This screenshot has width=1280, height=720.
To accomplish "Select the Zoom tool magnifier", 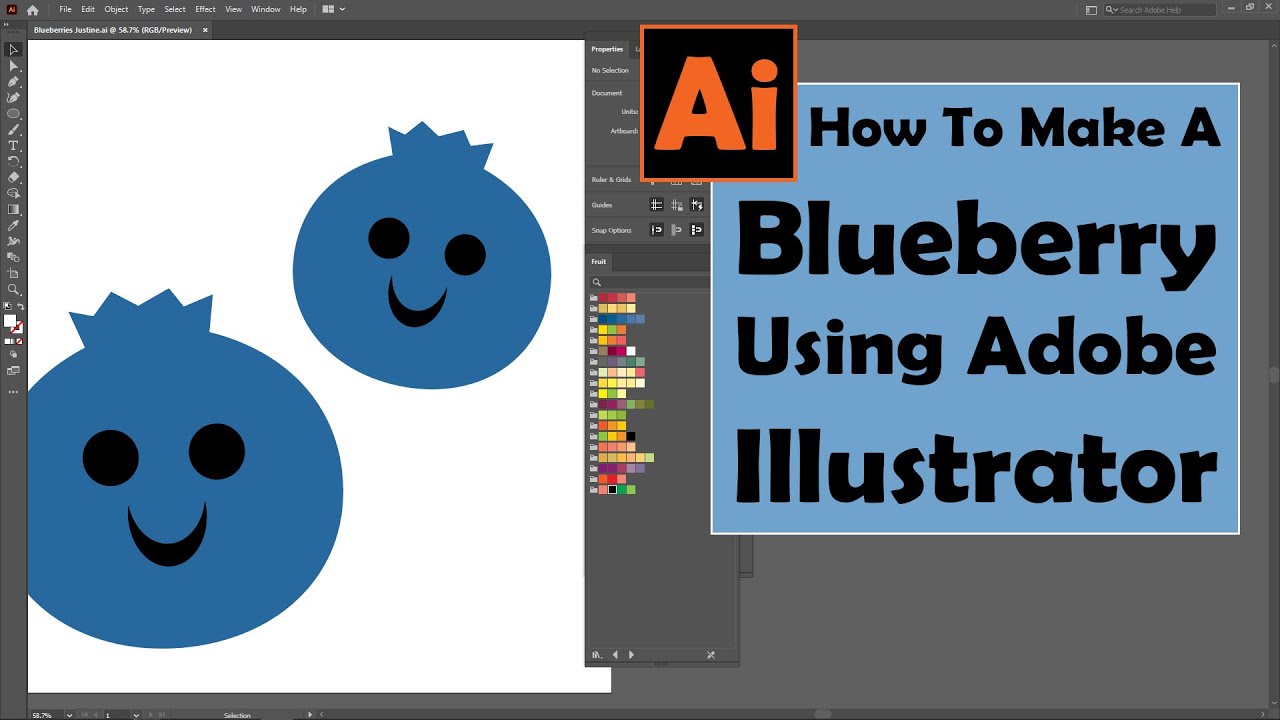I will 14,289.
